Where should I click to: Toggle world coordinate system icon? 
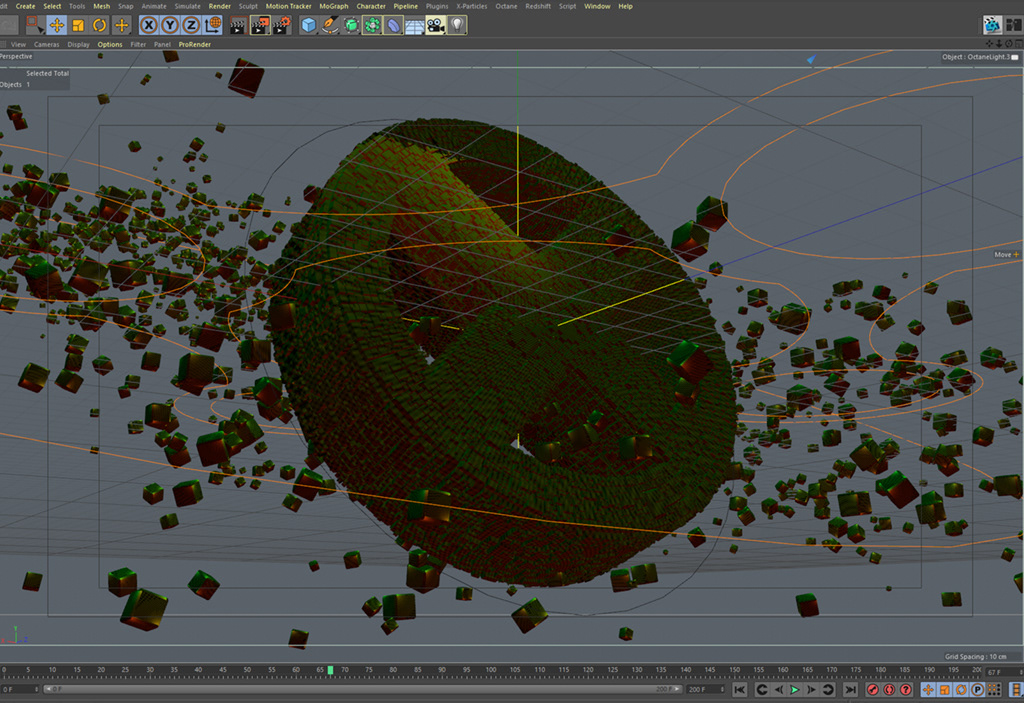pos(212,25)
